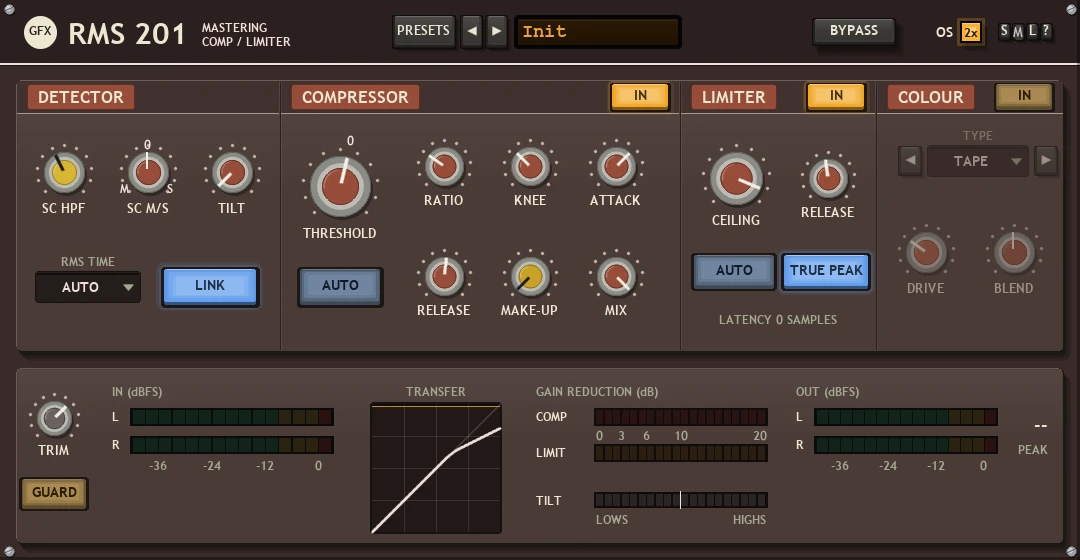1080x560 pixels.
Task: Click the LIMITER section label
Action: tap(734, 97)
